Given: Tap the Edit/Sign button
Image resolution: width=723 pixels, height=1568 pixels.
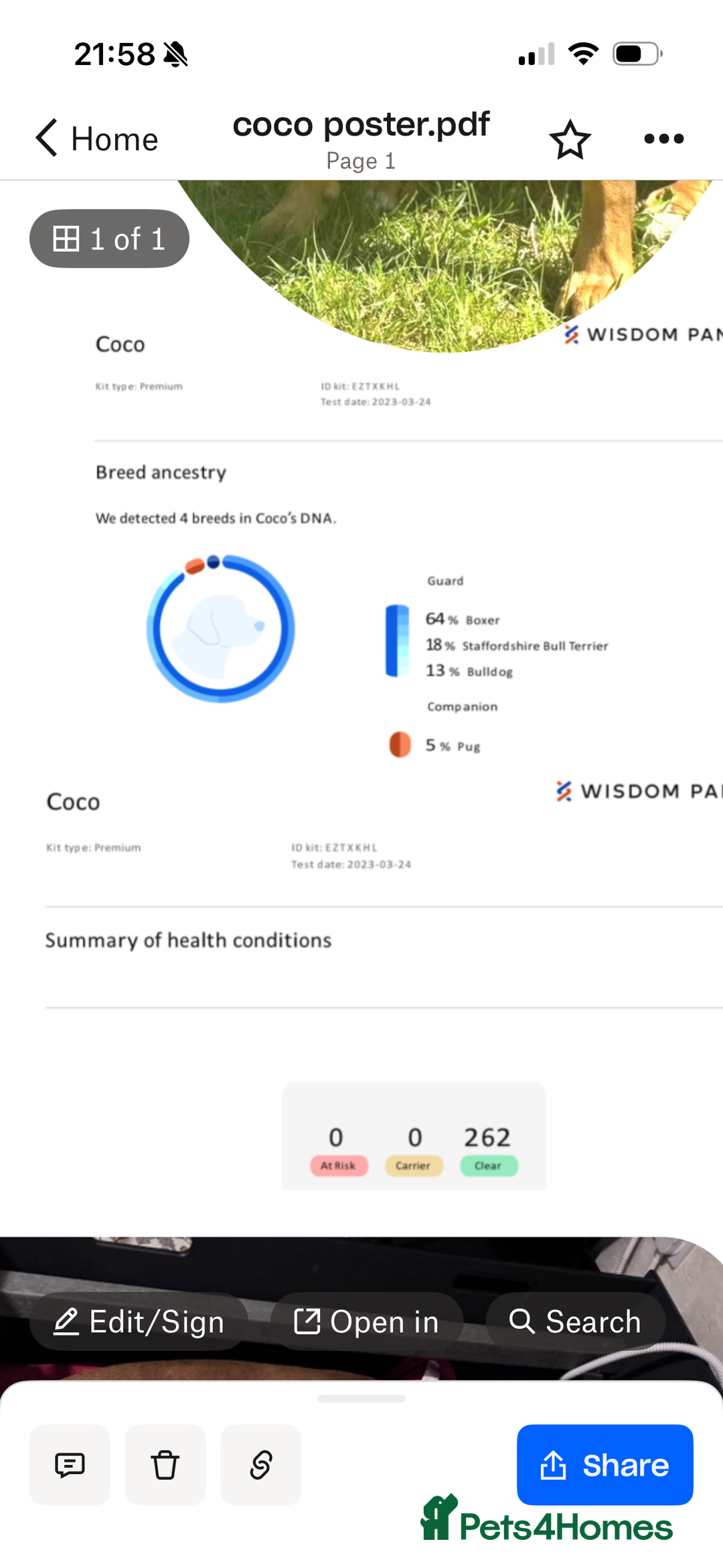Looking at the screenshot, I should click(x=139, y=1322).
